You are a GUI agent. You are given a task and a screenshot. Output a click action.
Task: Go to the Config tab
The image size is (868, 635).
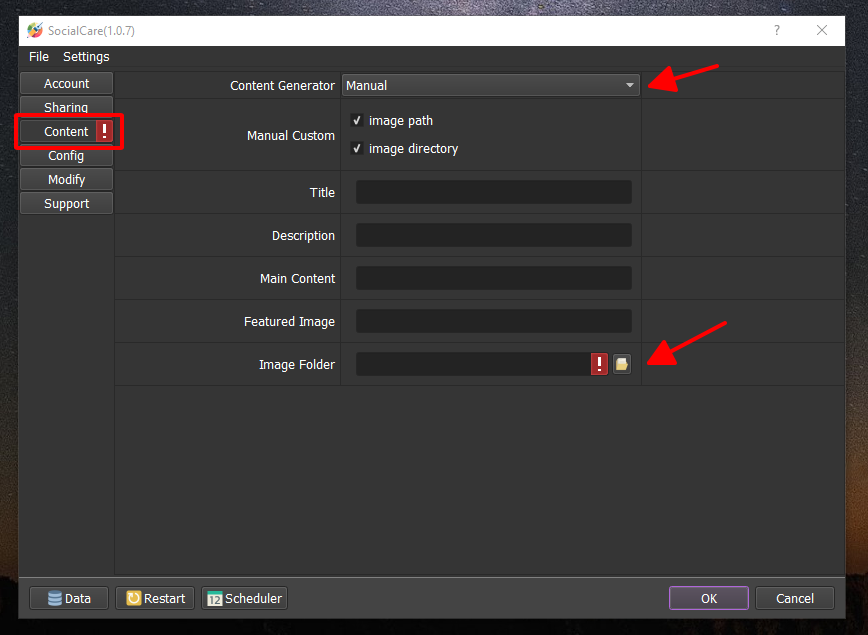tap(66, 156)
